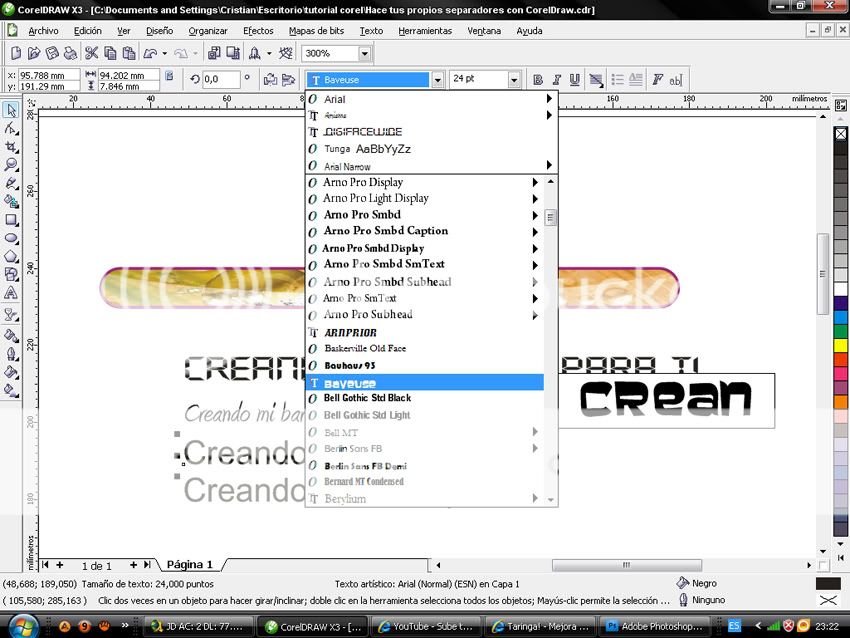850x638 pixels.
Task: Click the Print icon
Action: [70, 53]
